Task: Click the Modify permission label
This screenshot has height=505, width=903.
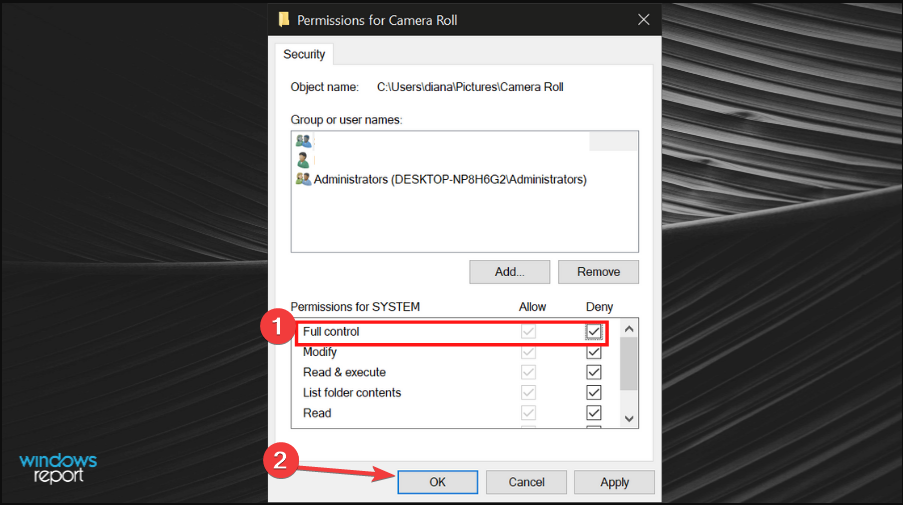Action: tap(320, 352)
